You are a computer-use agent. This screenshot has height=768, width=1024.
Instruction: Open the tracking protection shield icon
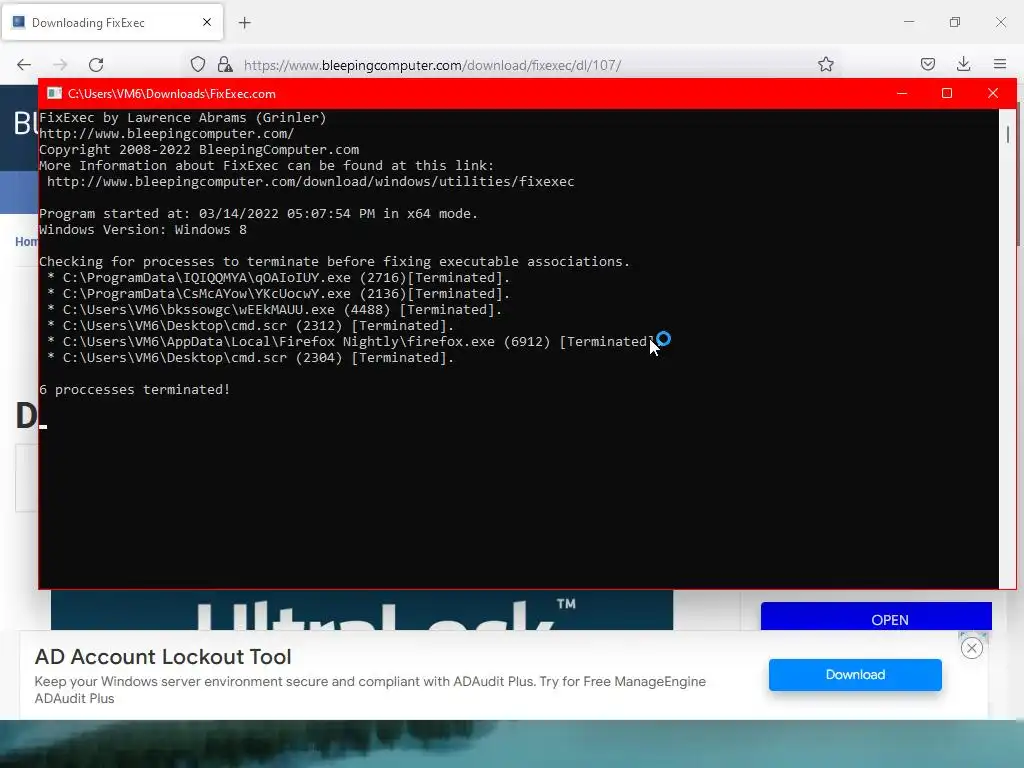click(x=198, y=64)
